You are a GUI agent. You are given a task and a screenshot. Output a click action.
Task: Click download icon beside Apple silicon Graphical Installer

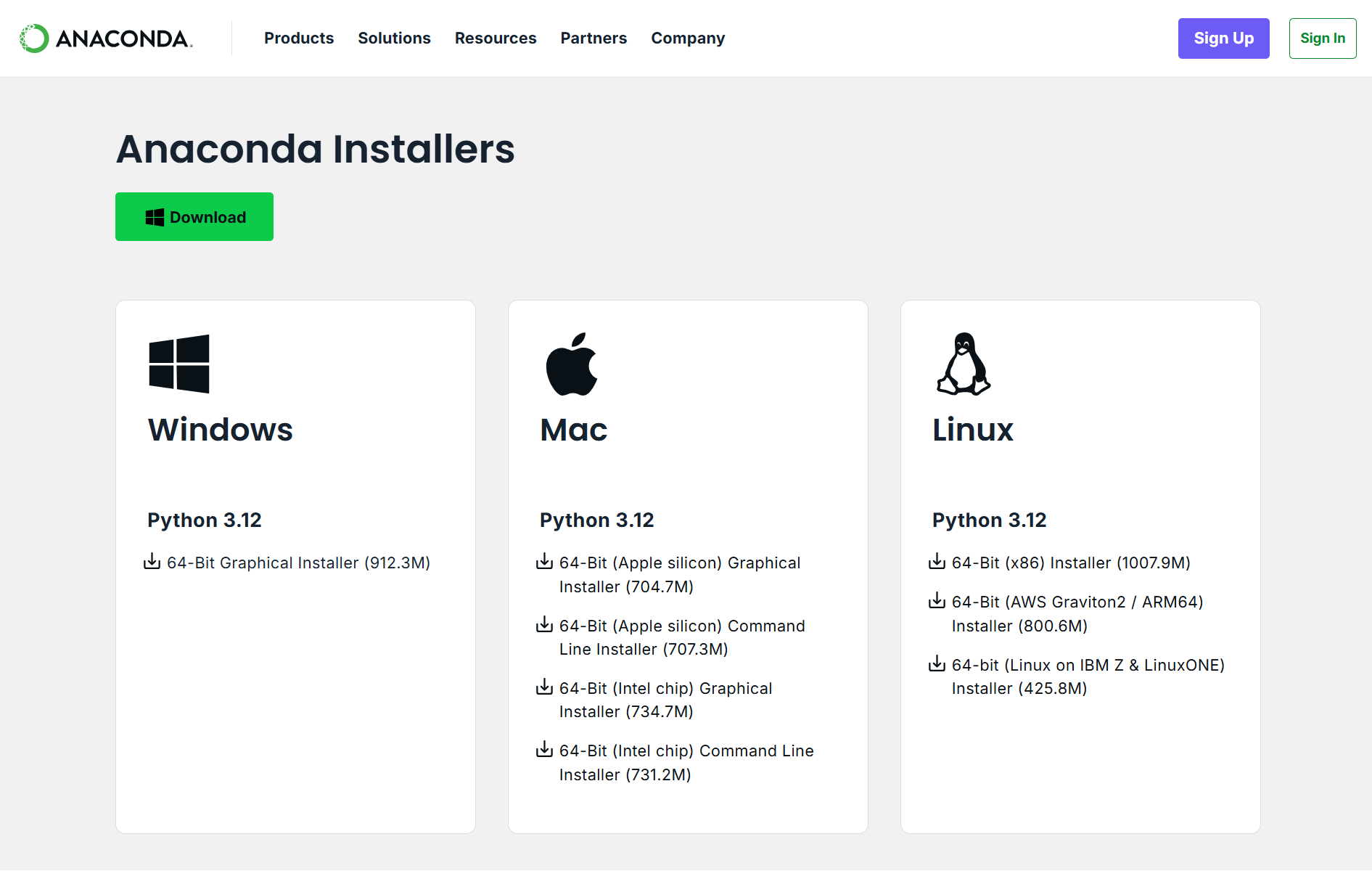544,561
